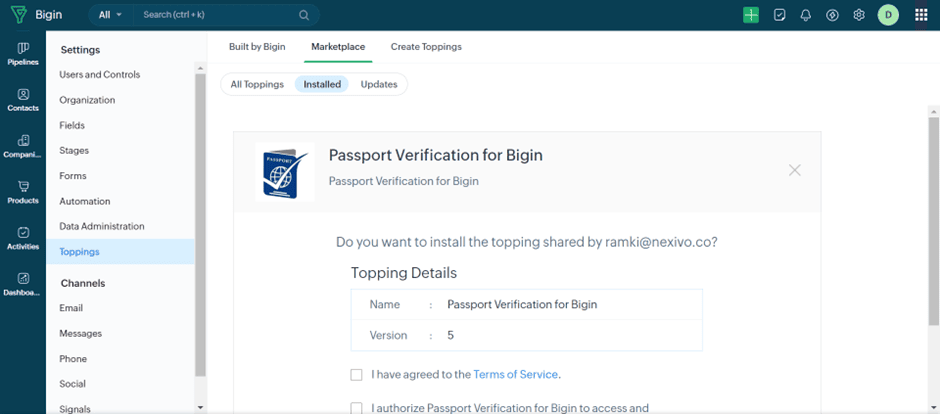
Task: Open the green quick create plus icon
Action: (x=751, y=15)
